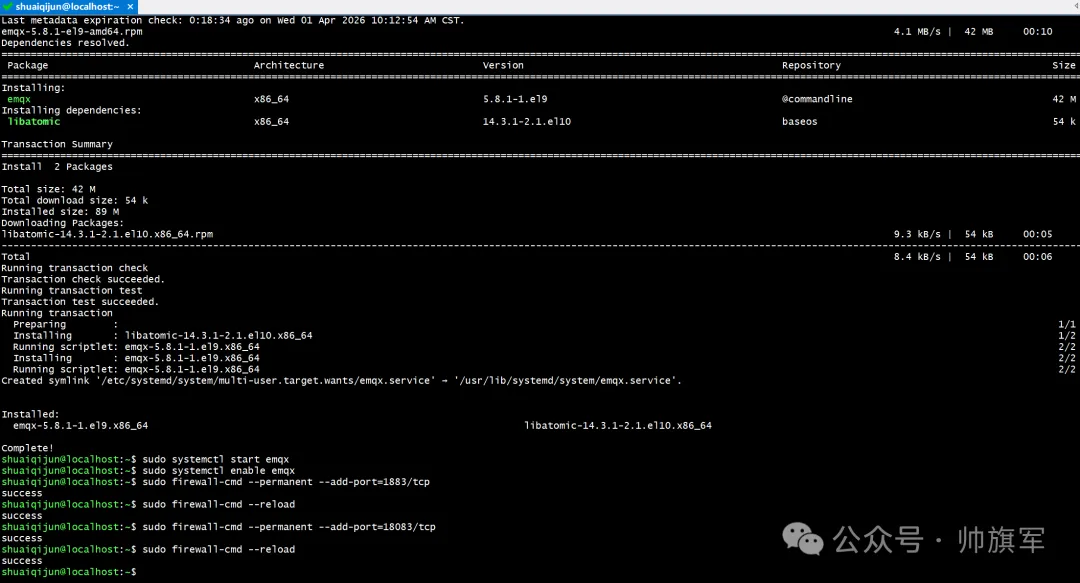Click the '--add-port=18083/tcp' firewall command
1080x583 pixels.
(289, 527)
